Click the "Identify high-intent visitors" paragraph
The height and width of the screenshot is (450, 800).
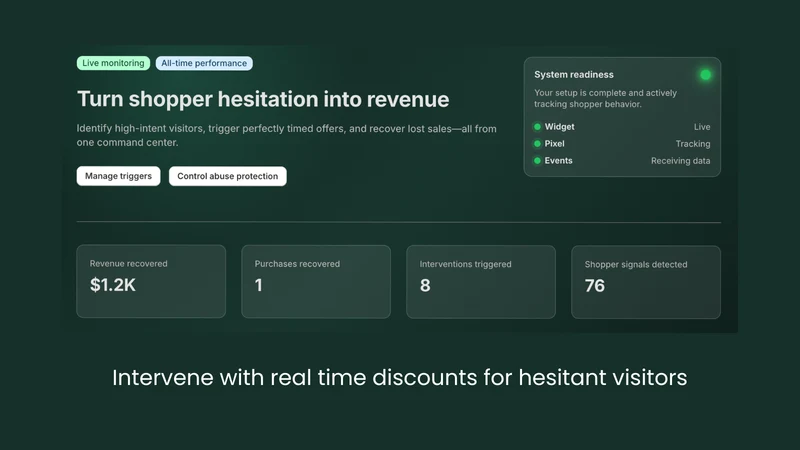(286, 135)
